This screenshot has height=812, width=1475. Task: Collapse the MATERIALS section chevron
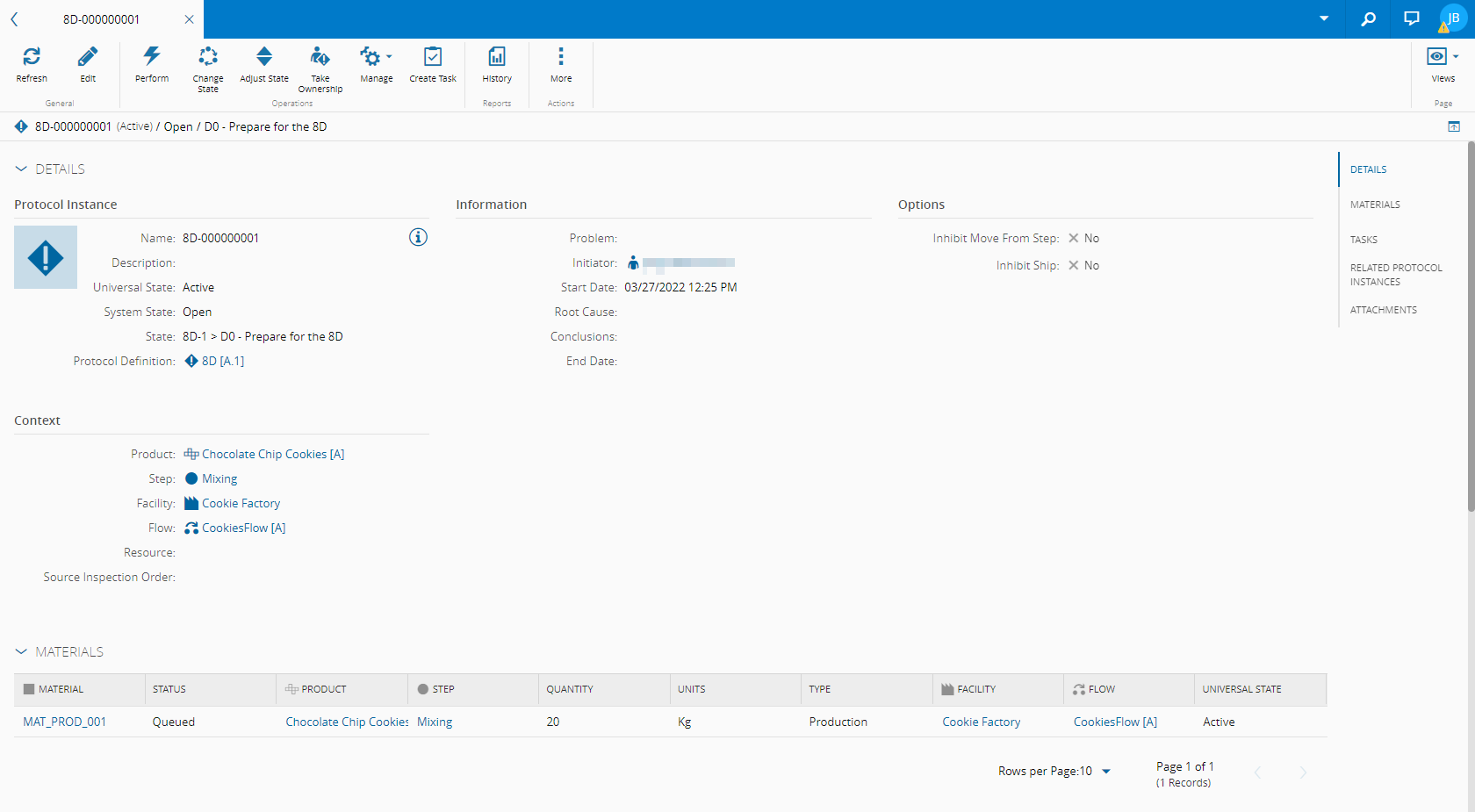21,651
